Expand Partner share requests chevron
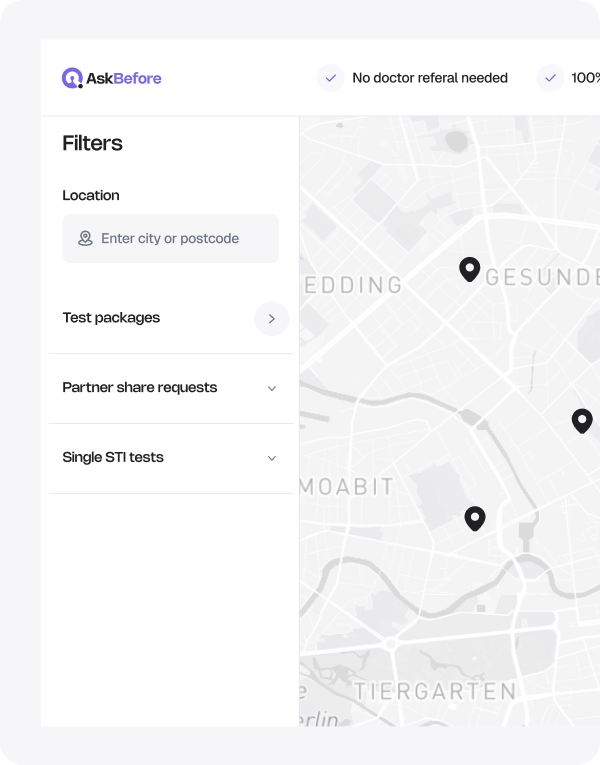600x765 pixels. (x=271, y=388)
